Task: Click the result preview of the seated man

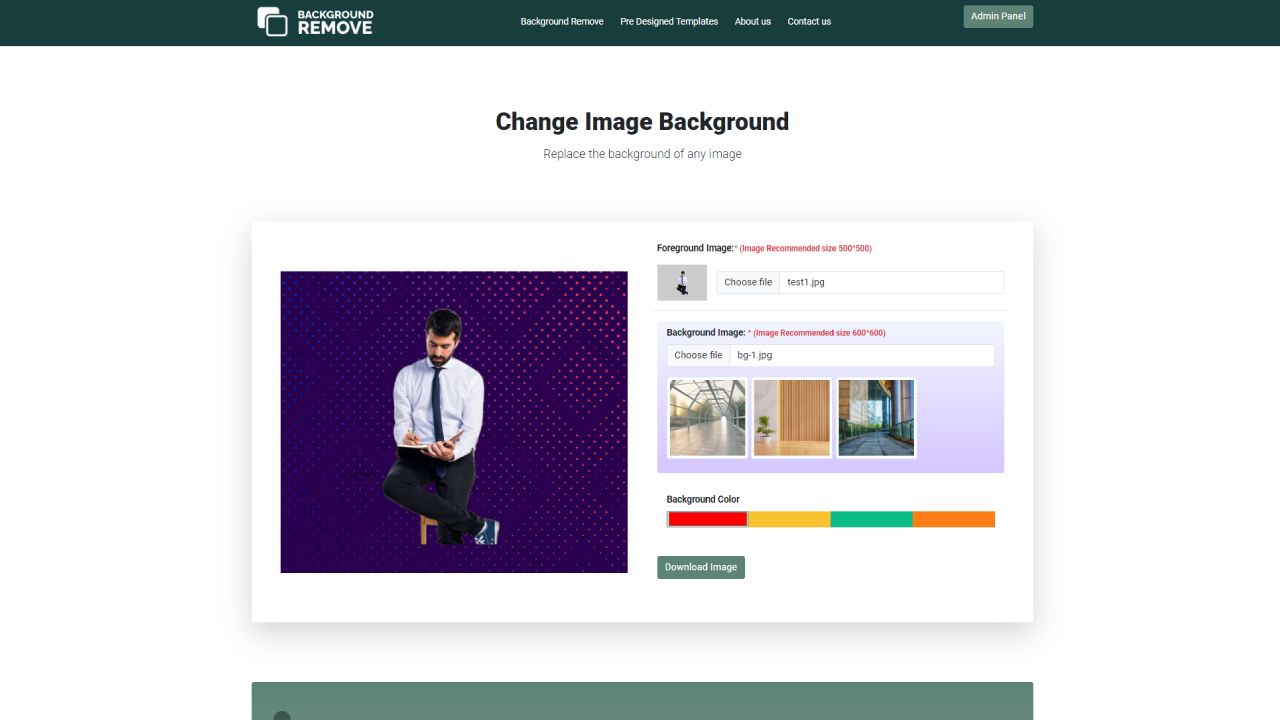Action: pyautogui.click(x=454, y=422)
